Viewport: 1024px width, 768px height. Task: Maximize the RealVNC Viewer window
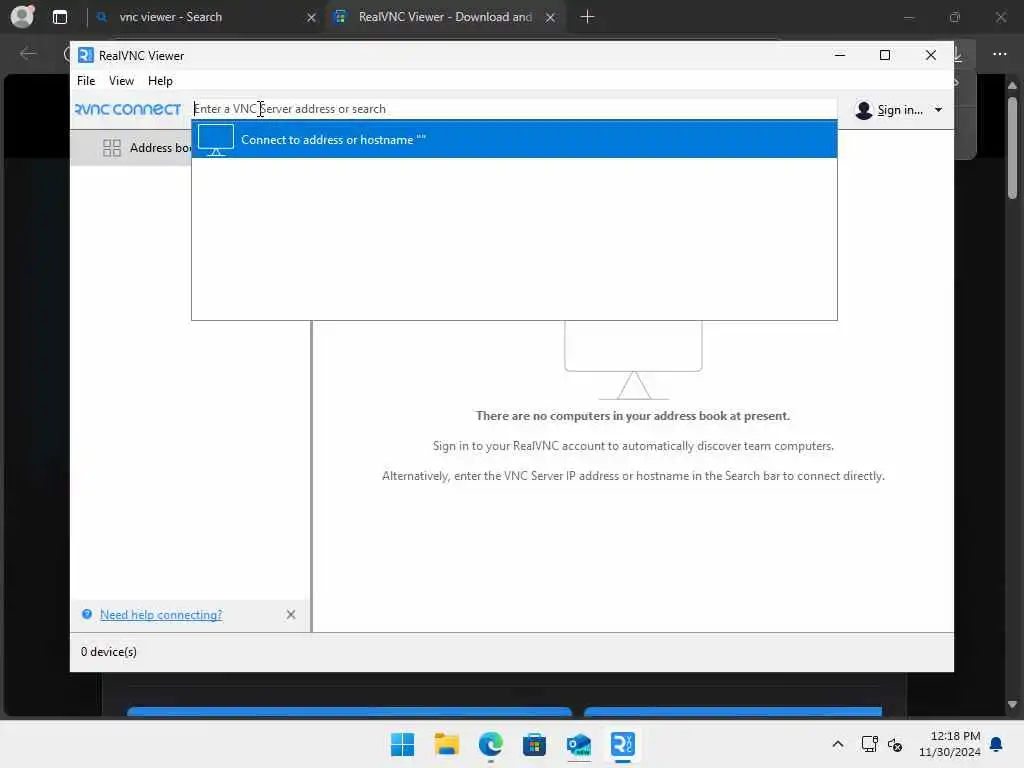tap(885, 56)
